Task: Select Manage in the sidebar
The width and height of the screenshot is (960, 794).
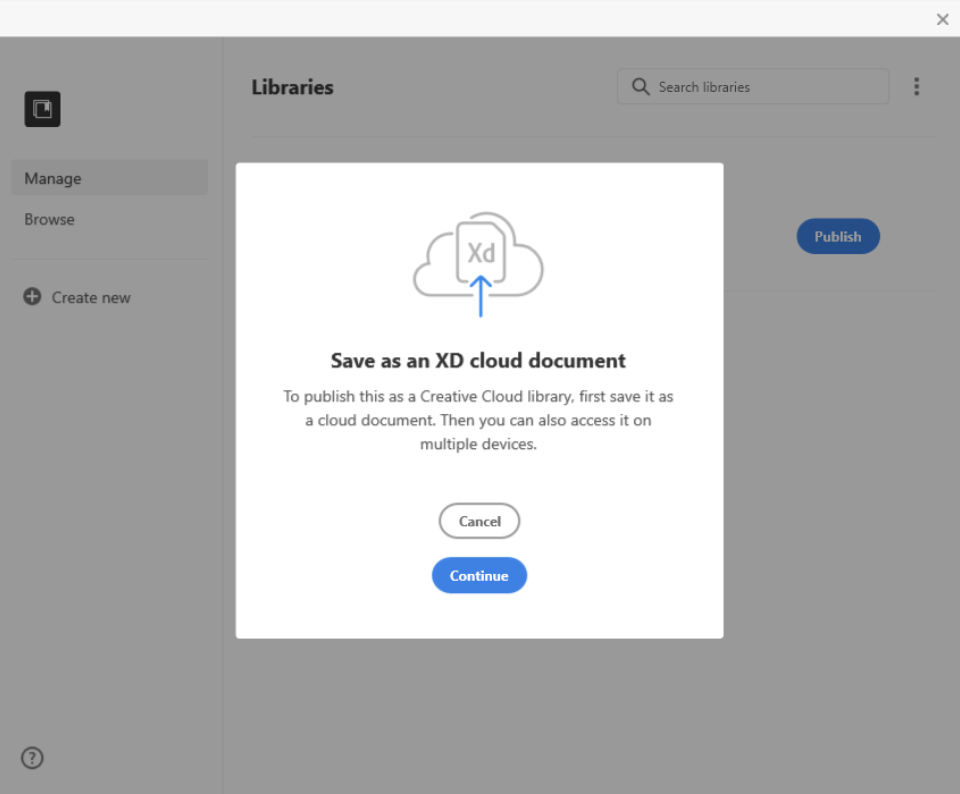Action: pyautogui.click(x=52, y=177)
